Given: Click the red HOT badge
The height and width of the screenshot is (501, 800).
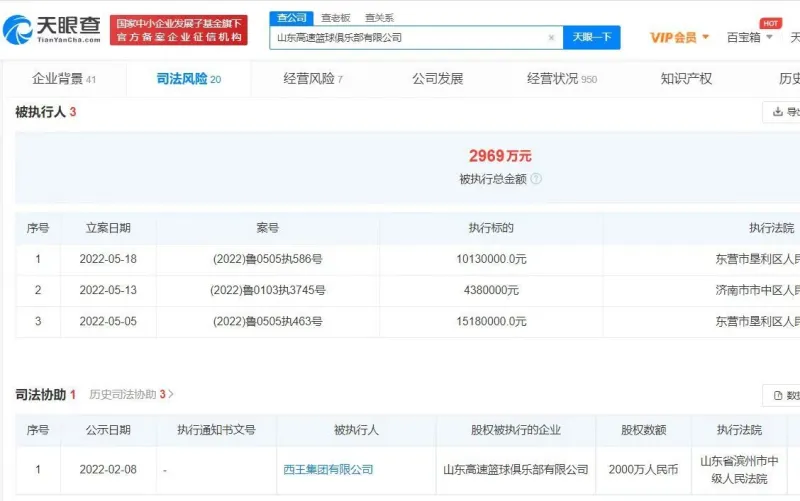Looking at the screenshot, I should (770, 23).
